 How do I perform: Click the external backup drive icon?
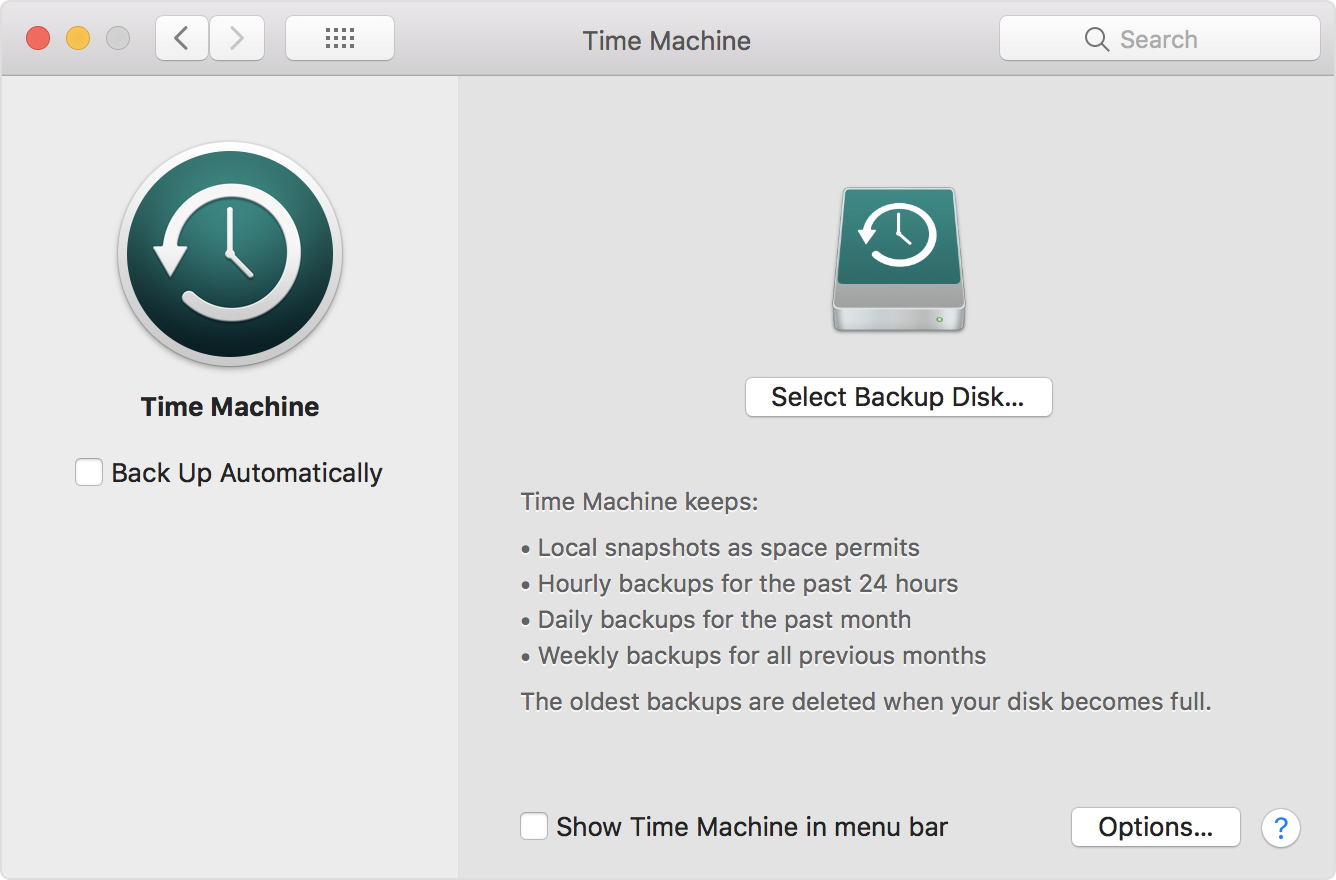(x=897, y=260)
